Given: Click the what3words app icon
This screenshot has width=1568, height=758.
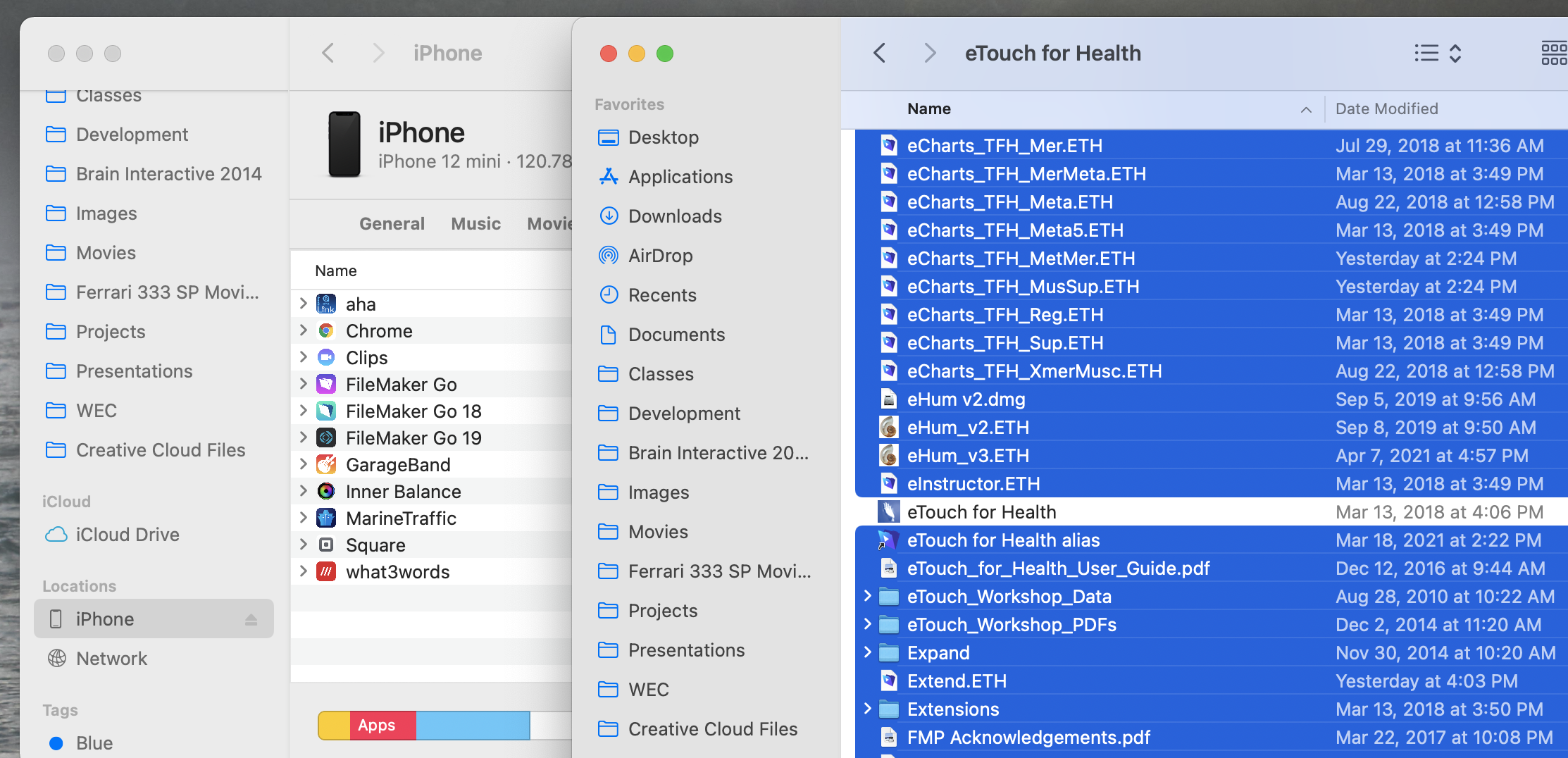Looking at the screenshot, I should pyautogui.click(x=326, y=571).
